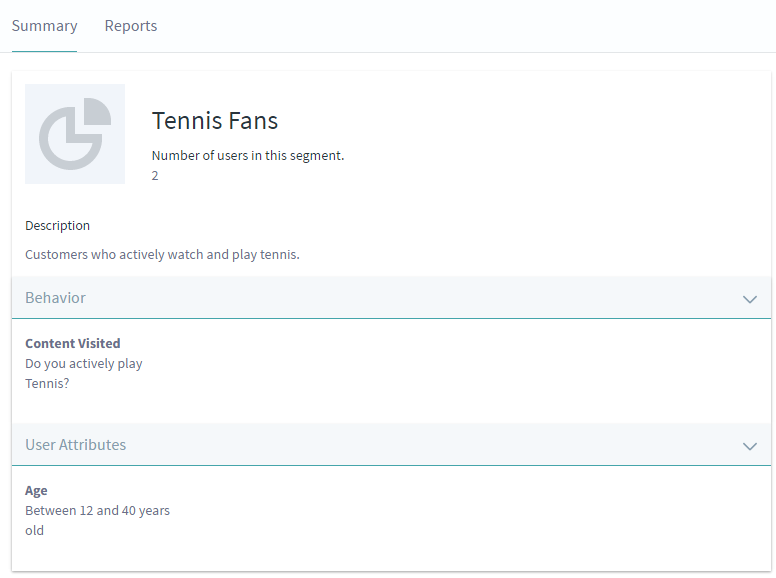Click the Behavior section header
Screen dimensions: 776x578
pos(391,297)
